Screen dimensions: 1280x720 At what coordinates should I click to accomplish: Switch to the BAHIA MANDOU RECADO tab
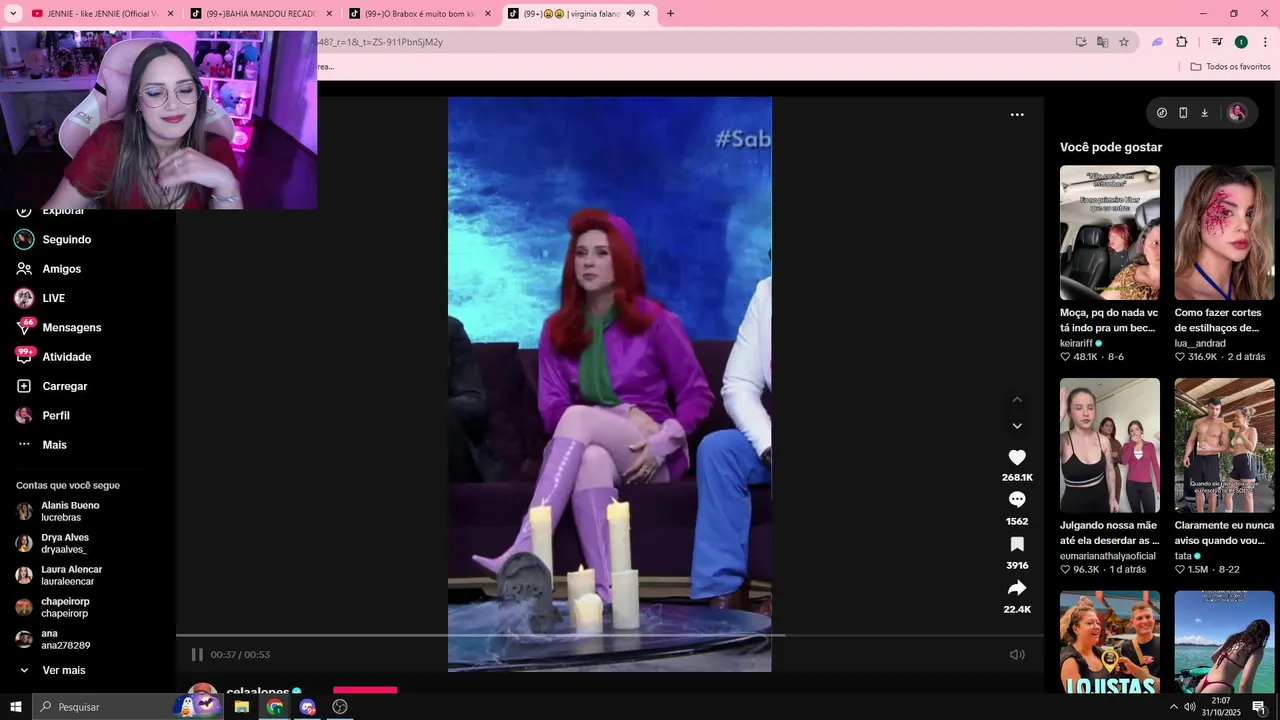pyautogui.click(x=258, y=14)
